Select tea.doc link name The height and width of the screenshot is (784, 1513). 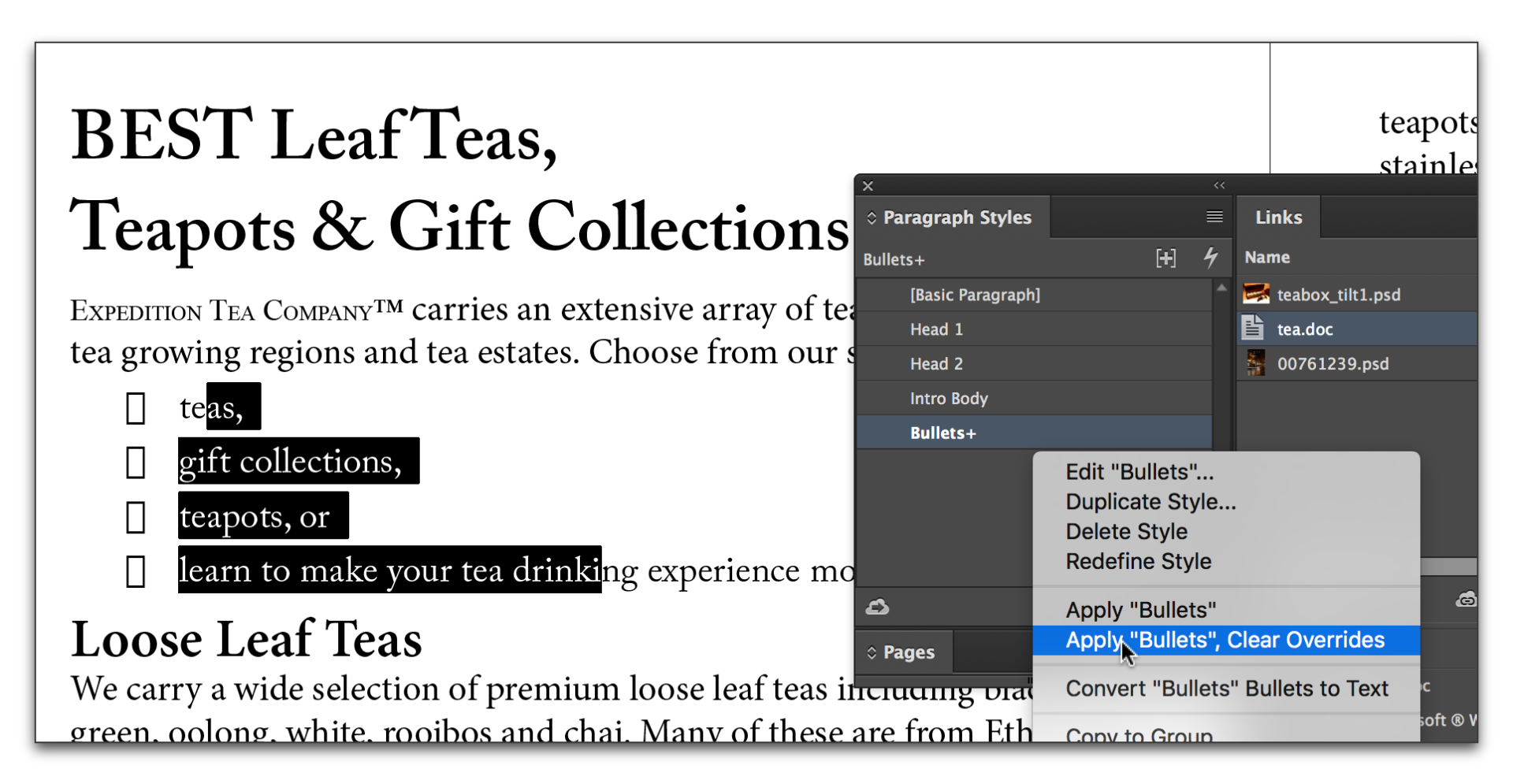click(x=1305, y=329)
